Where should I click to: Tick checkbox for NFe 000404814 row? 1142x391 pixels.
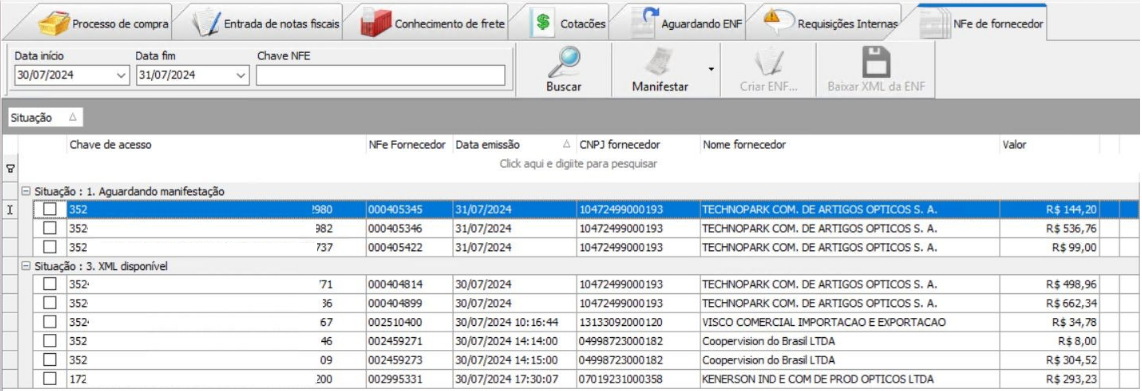coord(50,284)
